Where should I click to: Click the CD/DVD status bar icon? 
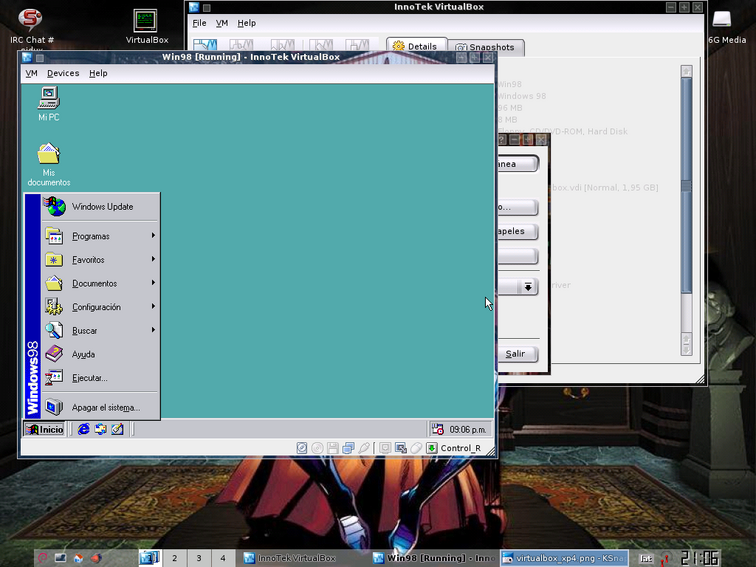[317, 448]
